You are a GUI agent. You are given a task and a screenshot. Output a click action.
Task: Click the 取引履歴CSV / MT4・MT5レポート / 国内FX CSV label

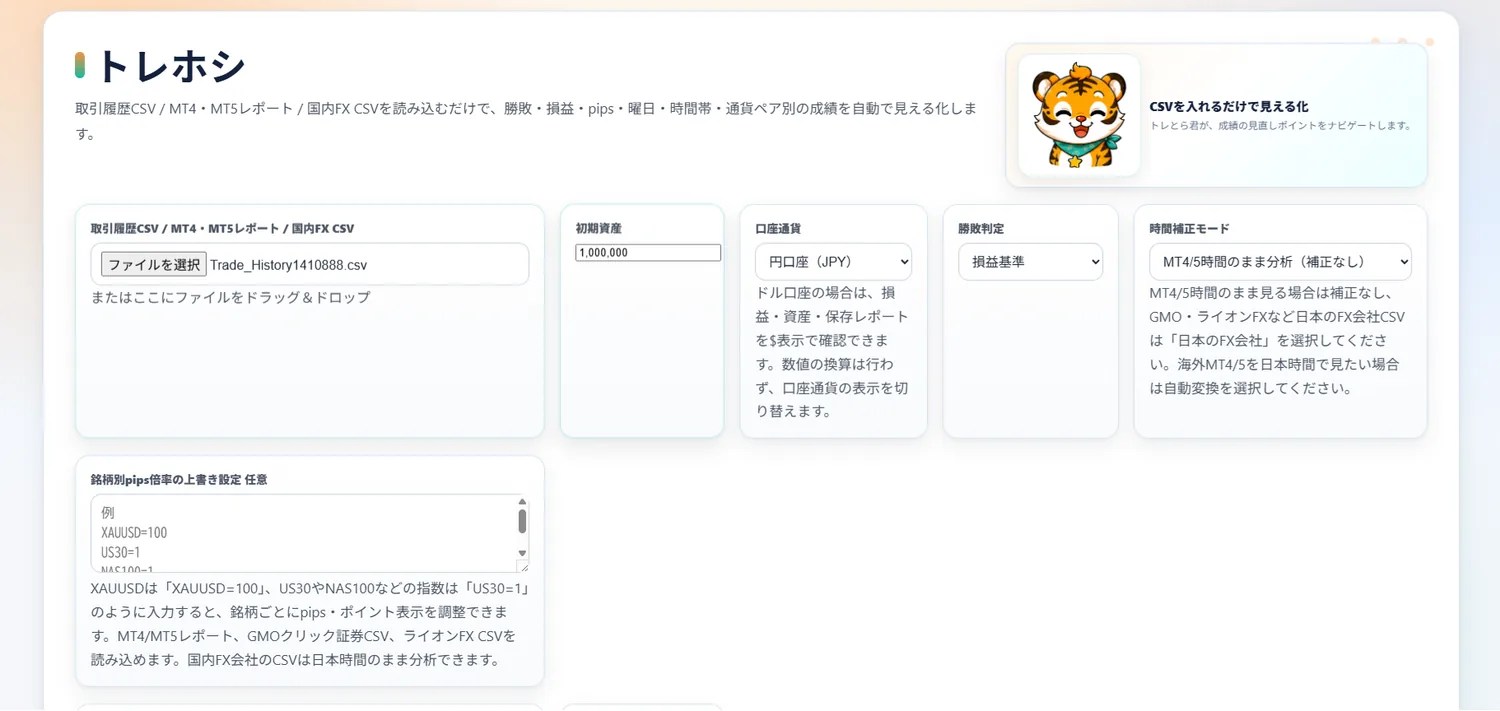point(222,229)
